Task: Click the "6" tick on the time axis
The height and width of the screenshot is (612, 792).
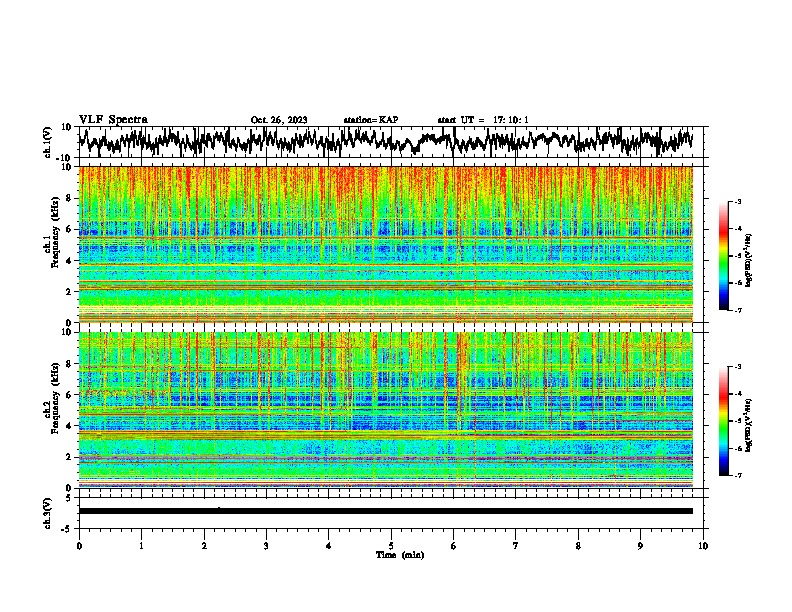Action: click(x=453, y=546)
